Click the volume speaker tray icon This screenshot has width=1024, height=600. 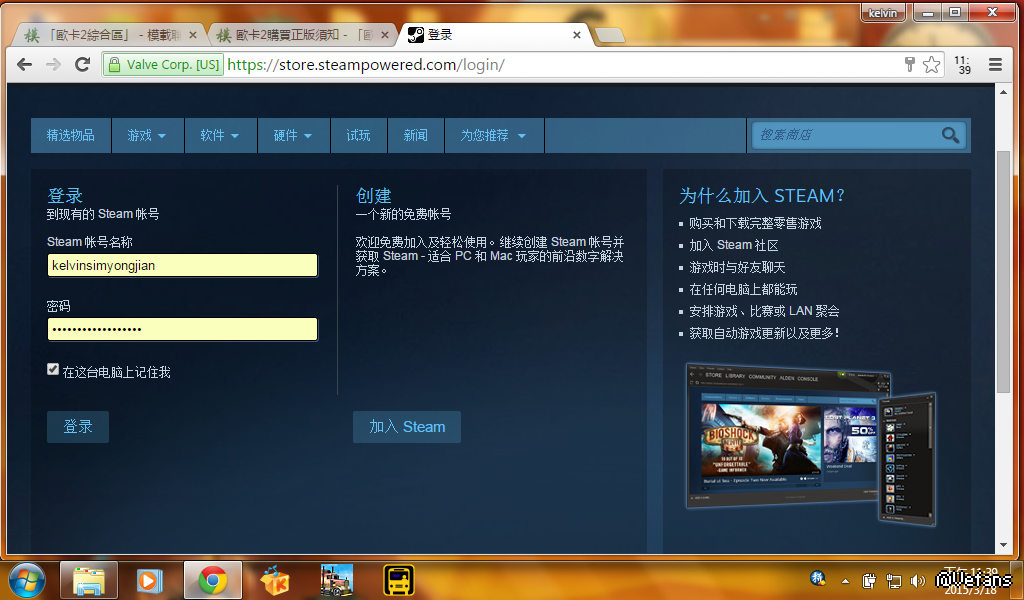pos(918,580)
